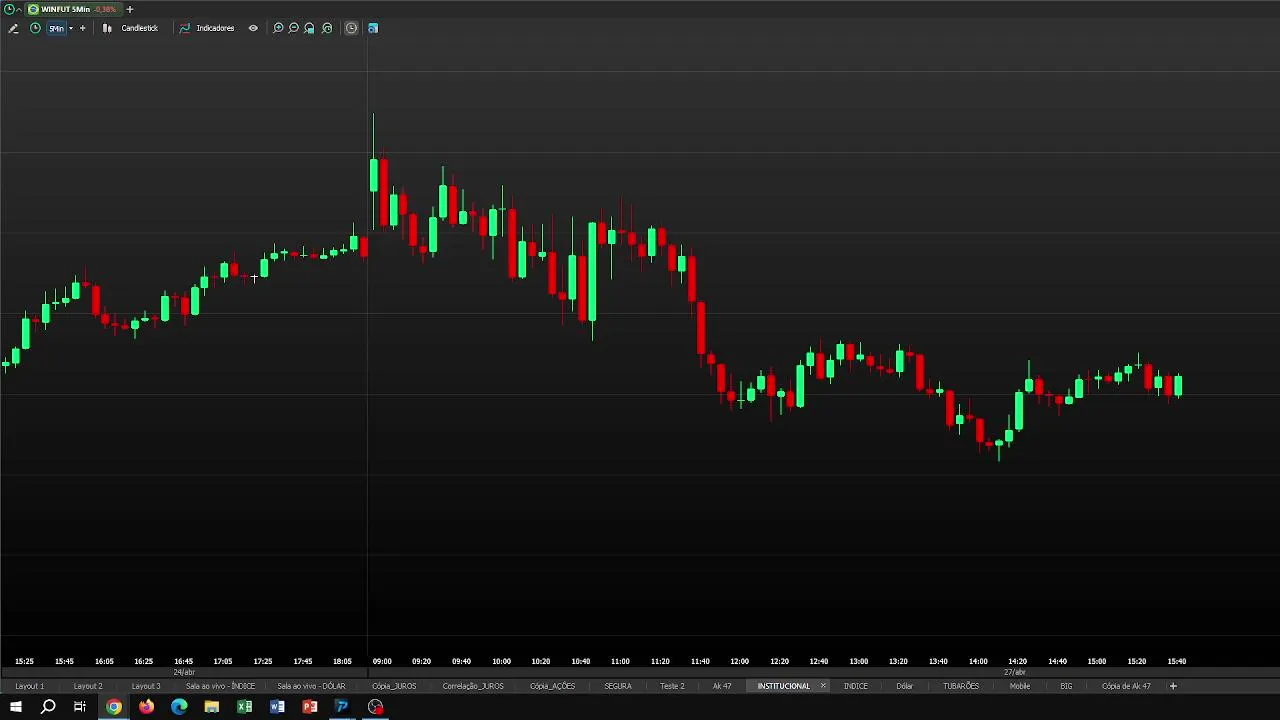Switch to Layout 3 tab
This screenshot has height=720, width=1280.
click(x=146, y=686)
